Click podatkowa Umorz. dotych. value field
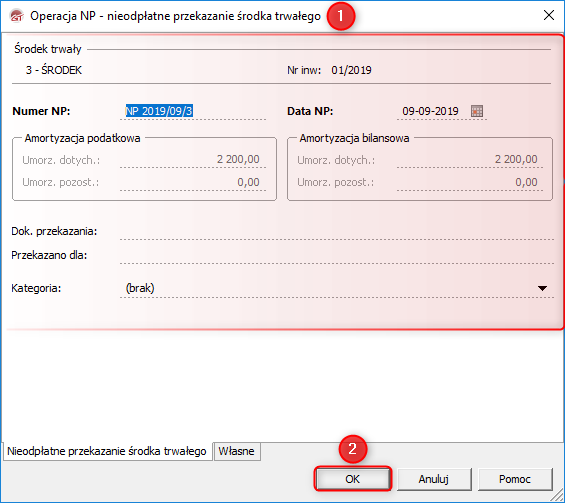 coord(193,159)
